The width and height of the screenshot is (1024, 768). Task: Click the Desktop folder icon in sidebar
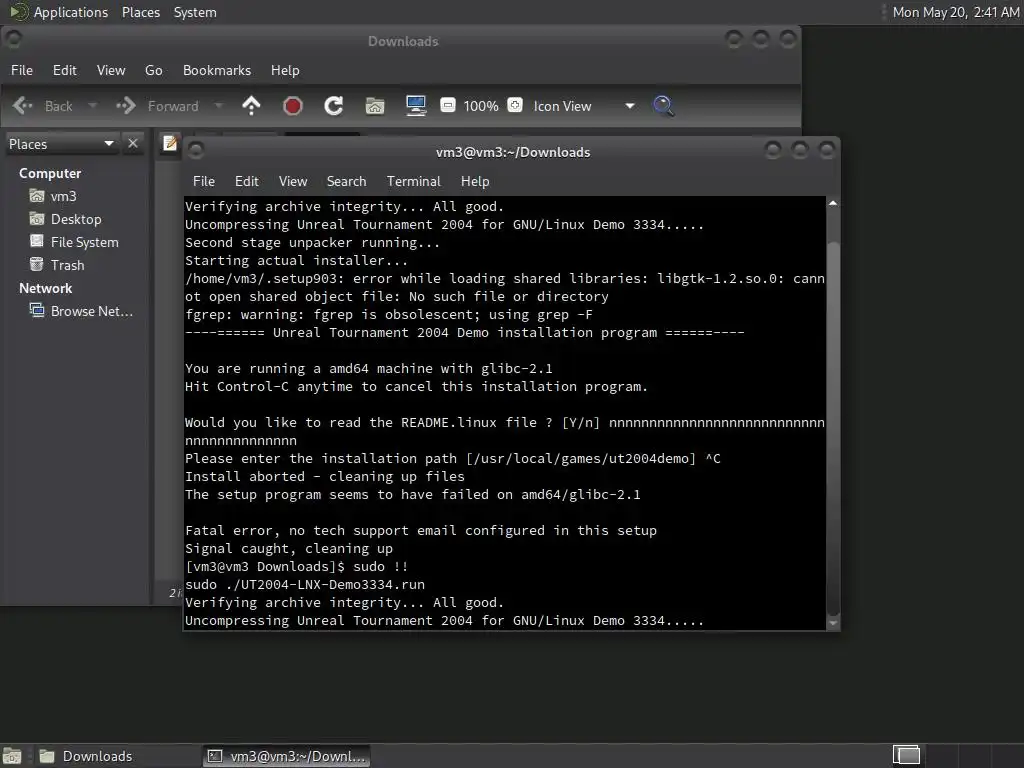37,218
